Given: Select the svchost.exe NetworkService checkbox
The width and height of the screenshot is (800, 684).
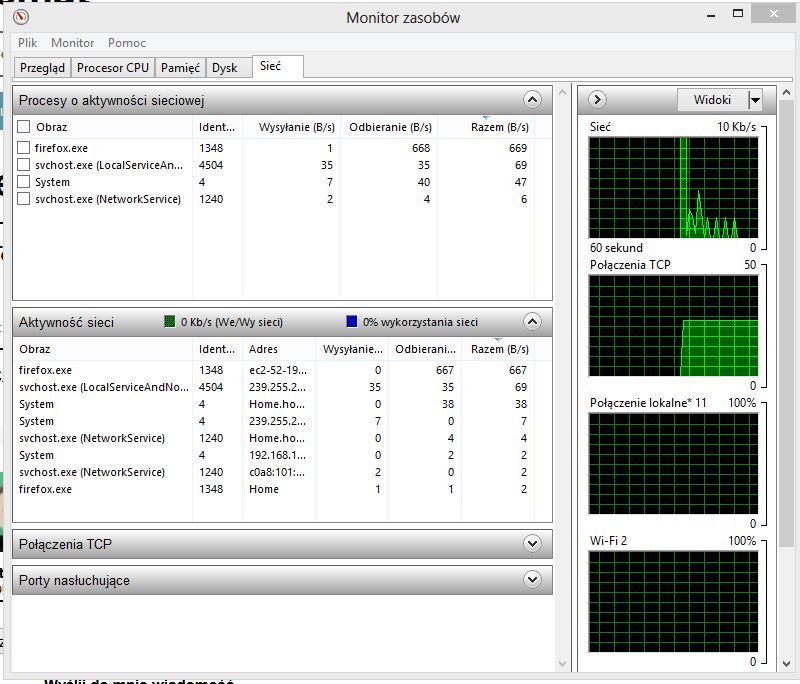Looking at the screenshot, I should 24,199.
